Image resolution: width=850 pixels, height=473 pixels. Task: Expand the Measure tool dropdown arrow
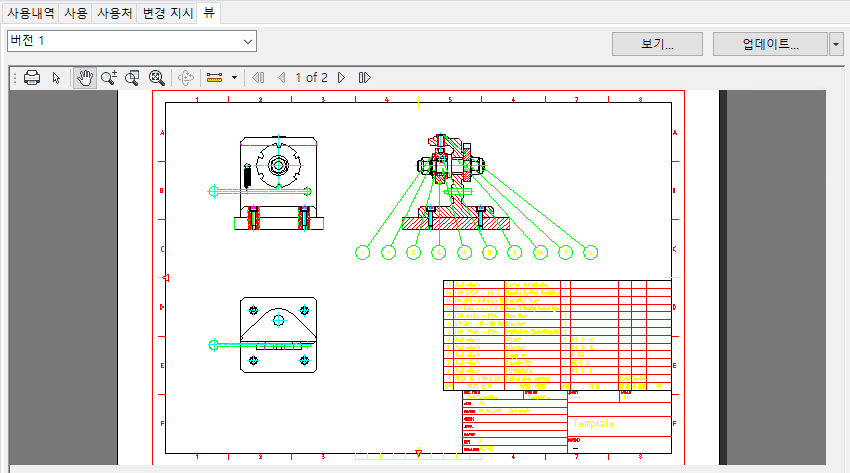tap(234, 78)
